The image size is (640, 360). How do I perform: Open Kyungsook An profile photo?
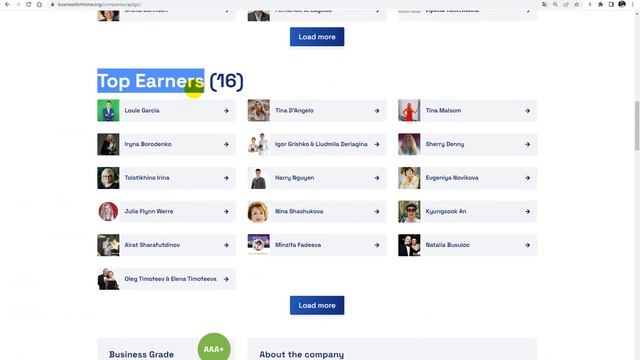click(409, 211)
